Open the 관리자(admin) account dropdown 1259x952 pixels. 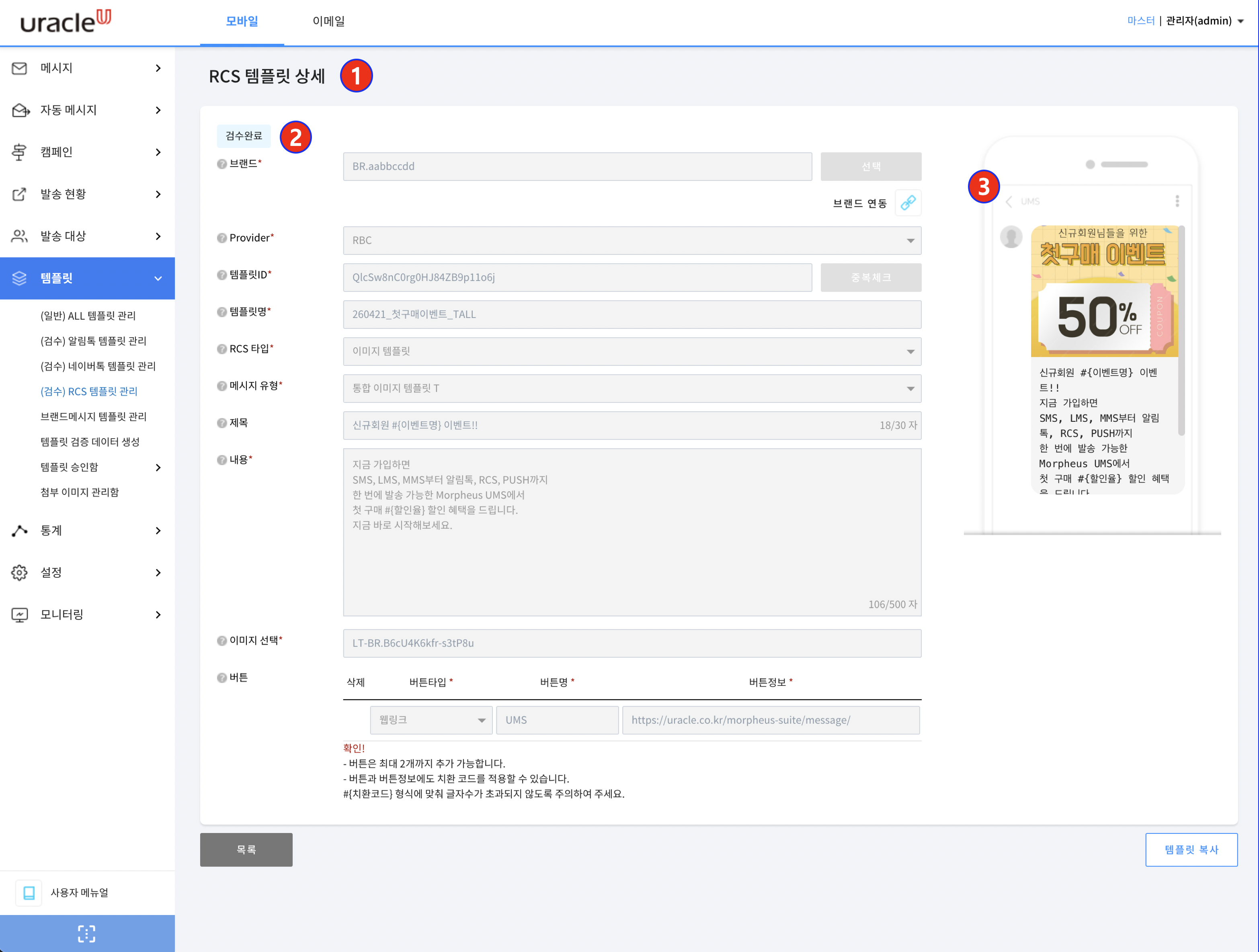tap(1205, 21)
